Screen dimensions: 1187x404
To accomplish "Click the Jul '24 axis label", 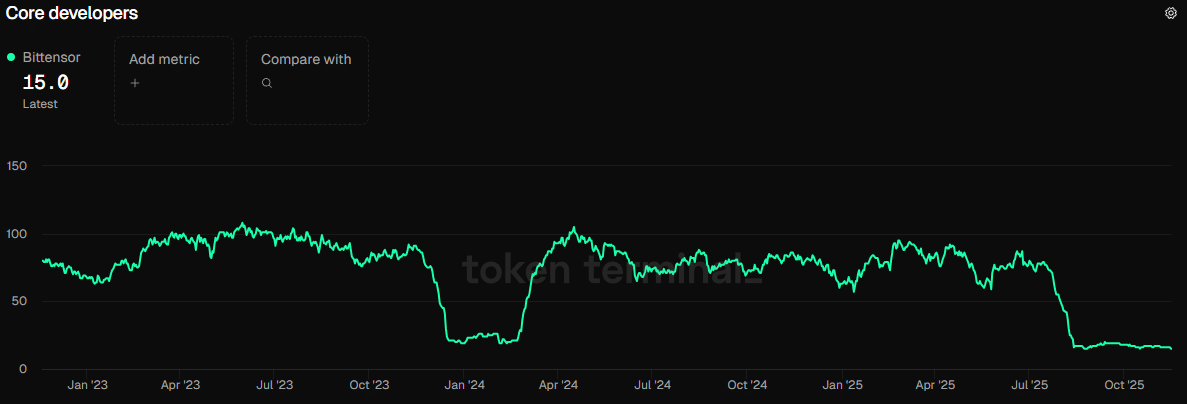I will [x=652, y=385].
